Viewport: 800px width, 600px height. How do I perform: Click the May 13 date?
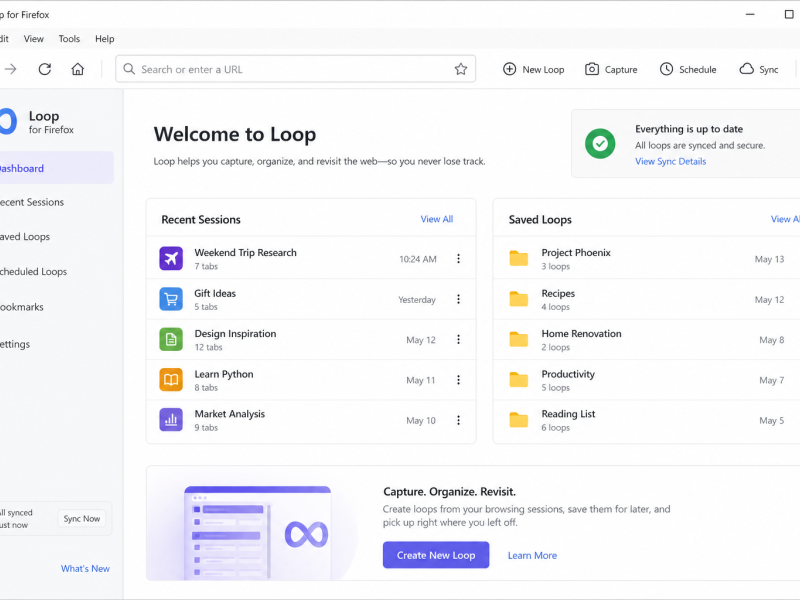pyautogui.click(x=769, y=259)
